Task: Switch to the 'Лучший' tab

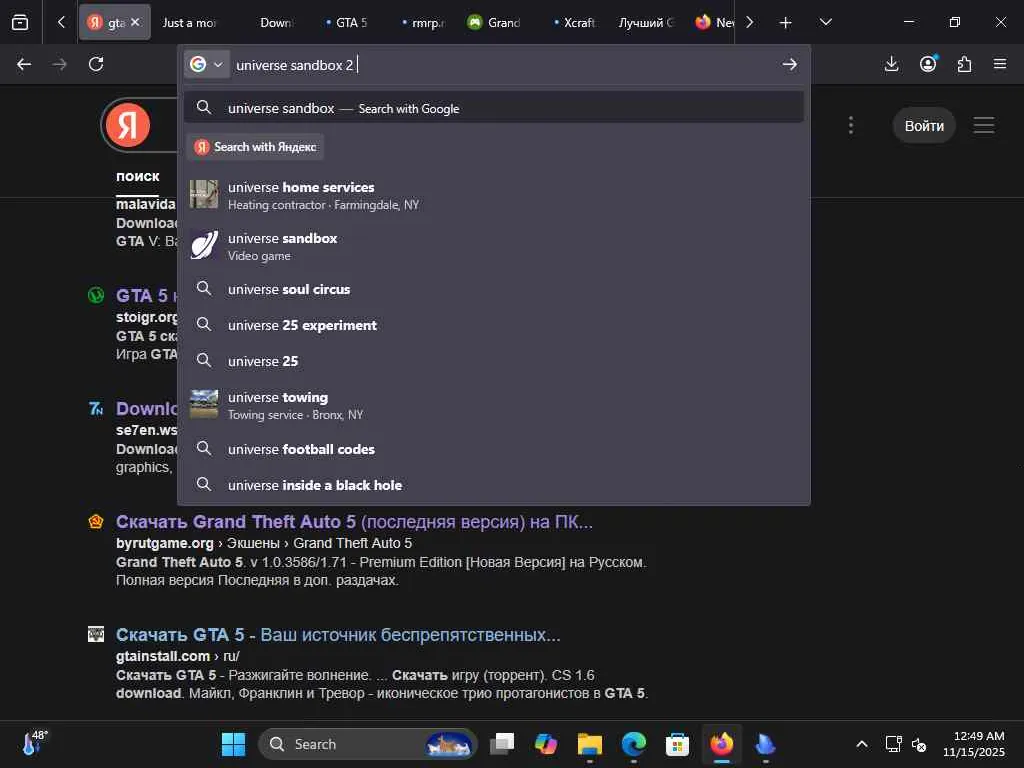Action: click(x=645, y=23)
